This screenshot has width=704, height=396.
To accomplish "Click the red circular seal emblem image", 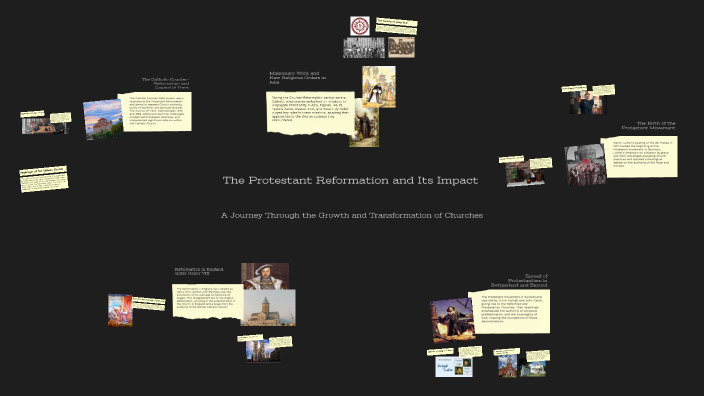I will point(360,26).
